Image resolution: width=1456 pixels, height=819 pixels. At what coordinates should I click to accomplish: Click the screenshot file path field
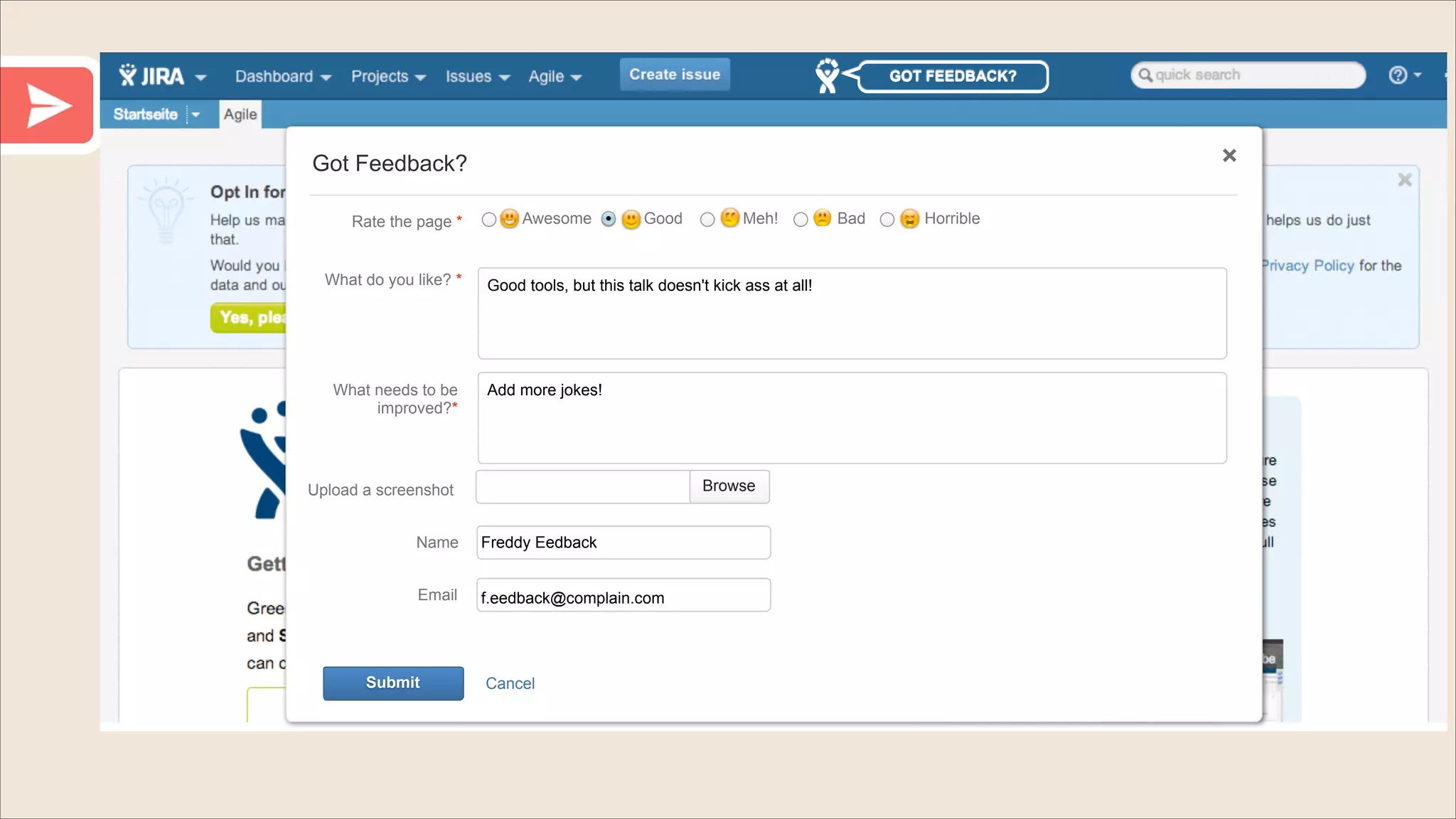coord(582,487)
